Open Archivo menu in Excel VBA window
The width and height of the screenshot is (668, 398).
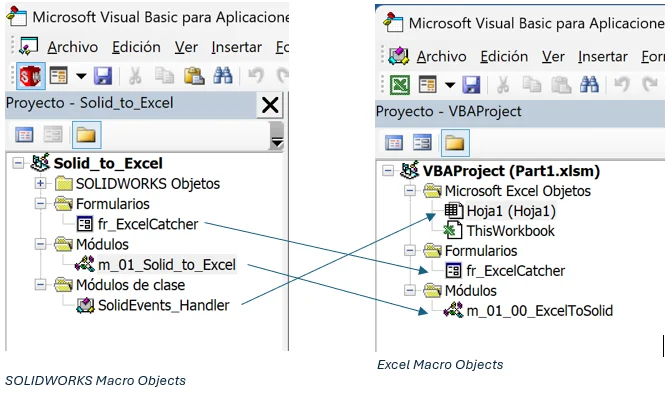[x=441, y=56]
